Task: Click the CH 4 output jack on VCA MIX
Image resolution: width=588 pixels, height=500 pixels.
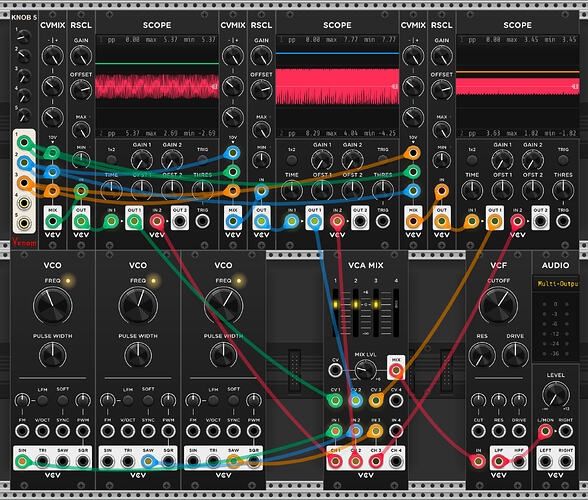Action: click(396, 461)
